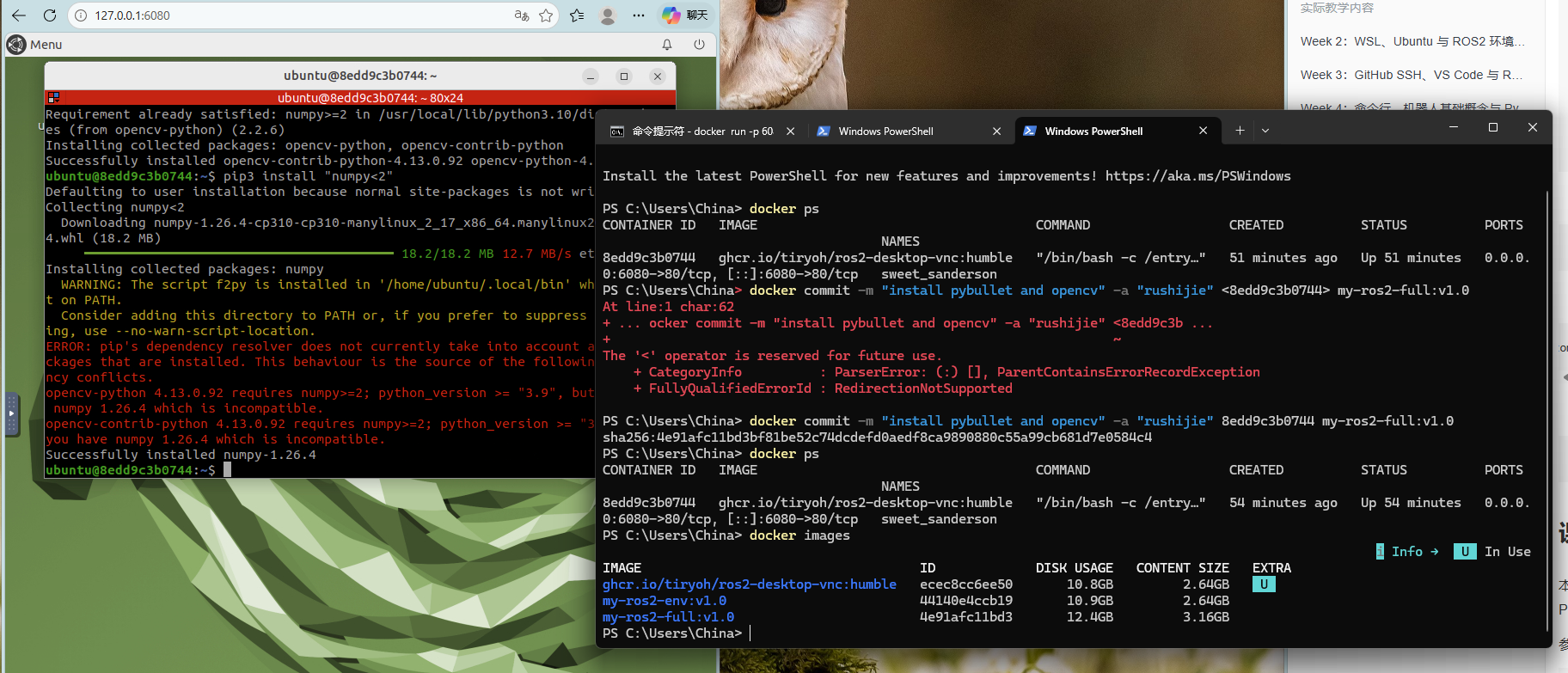Click Successfully installed numpy-1.26.4 line

[x=181, y=455]
